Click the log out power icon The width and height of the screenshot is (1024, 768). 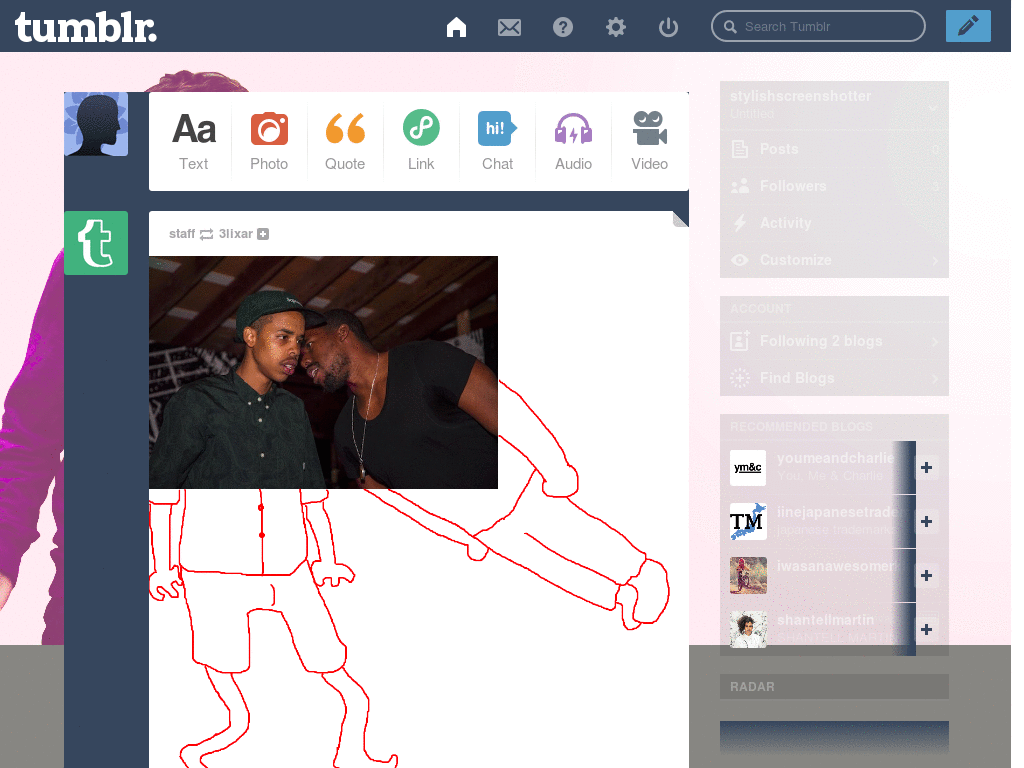668,27
